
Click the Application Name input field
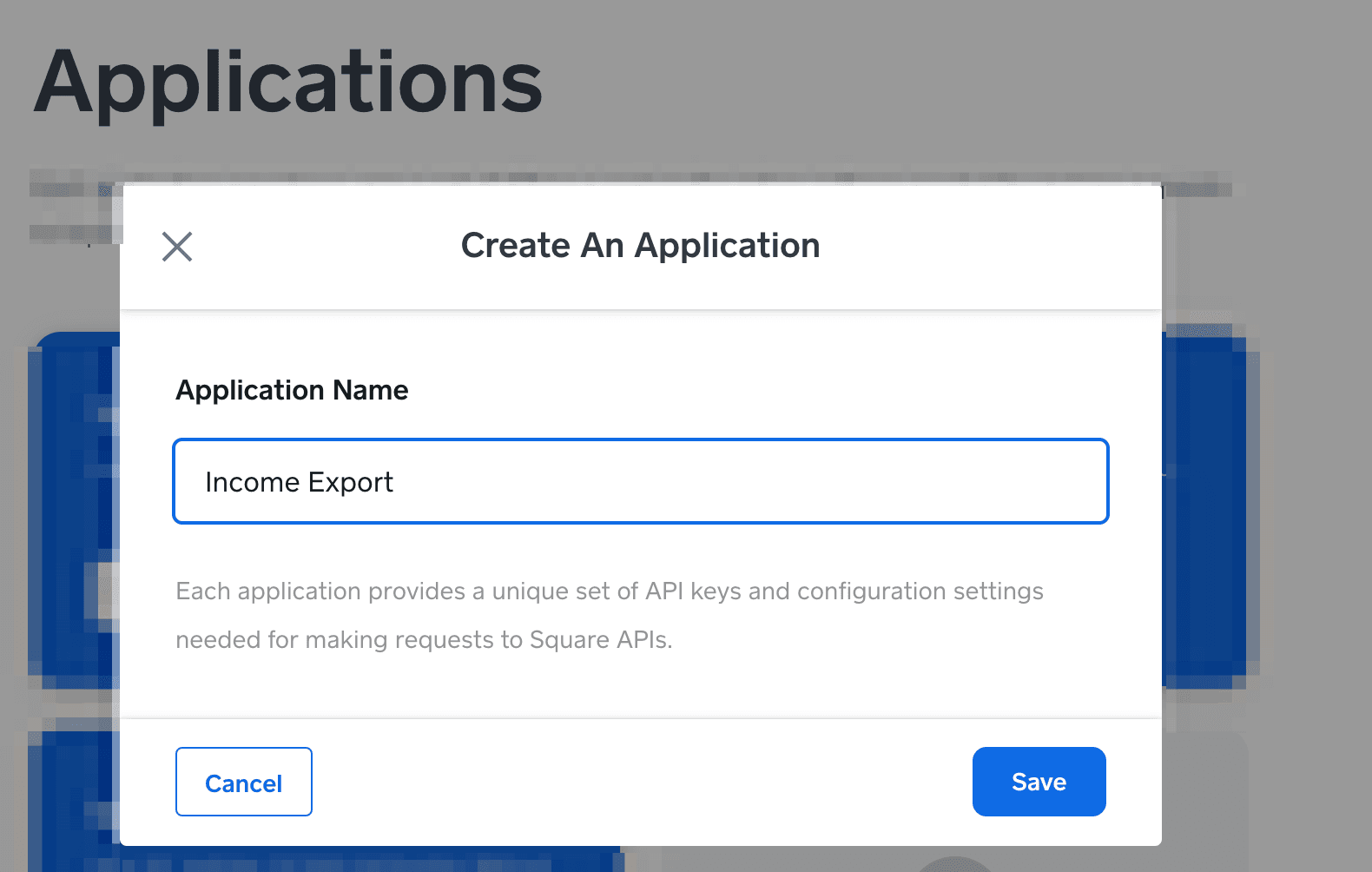(640, 481)
